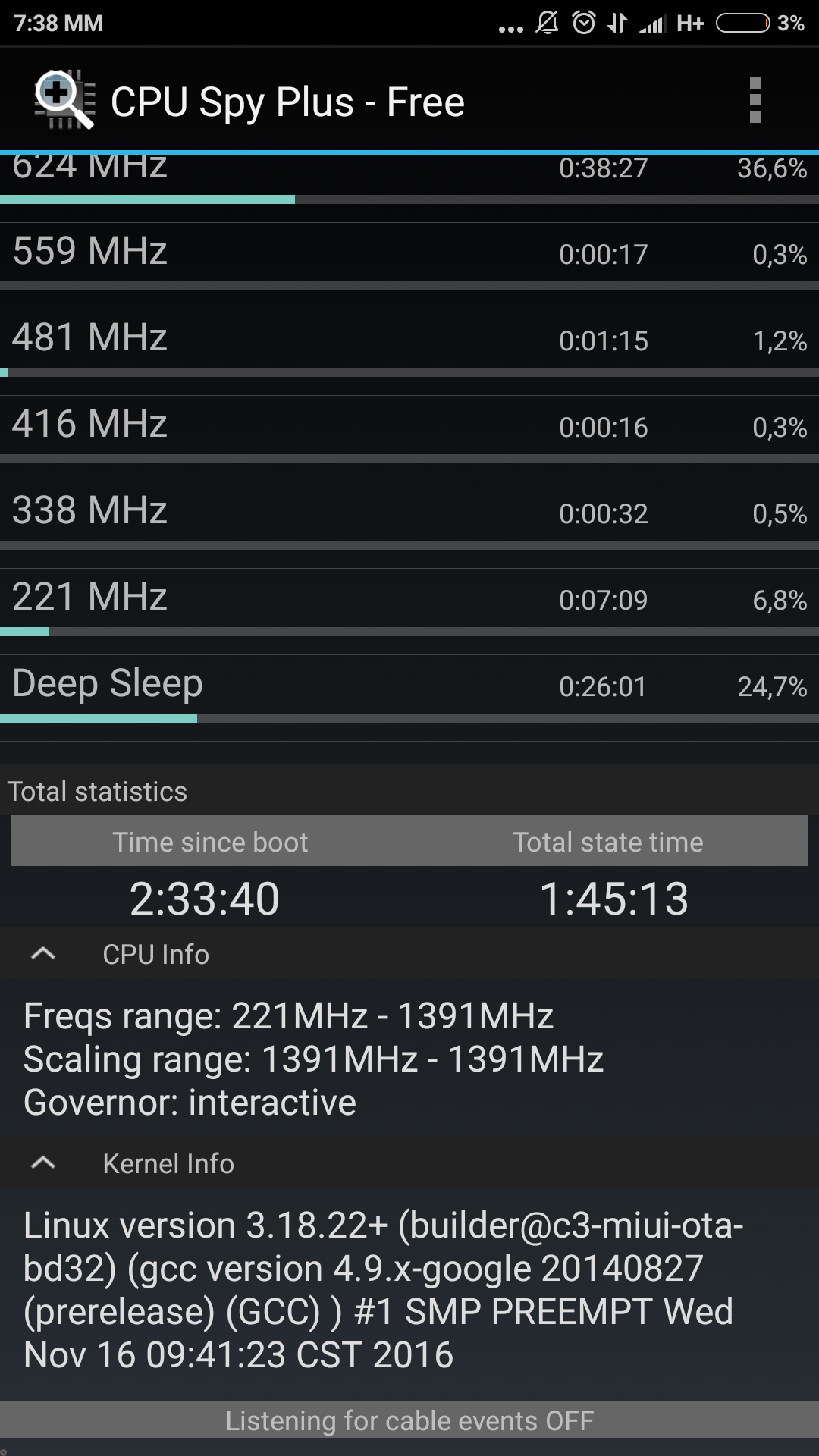This screenshot has width=819, height=1456.
Task: Tap the signal strength bars icon
Action: point(652,24)
